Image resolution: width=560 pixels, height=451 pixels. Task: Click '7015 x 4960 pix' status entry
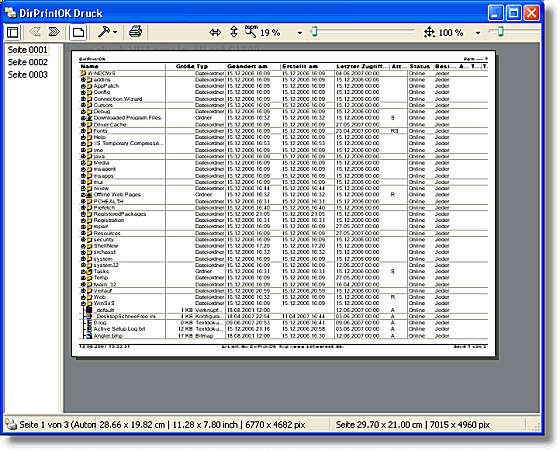460,425
